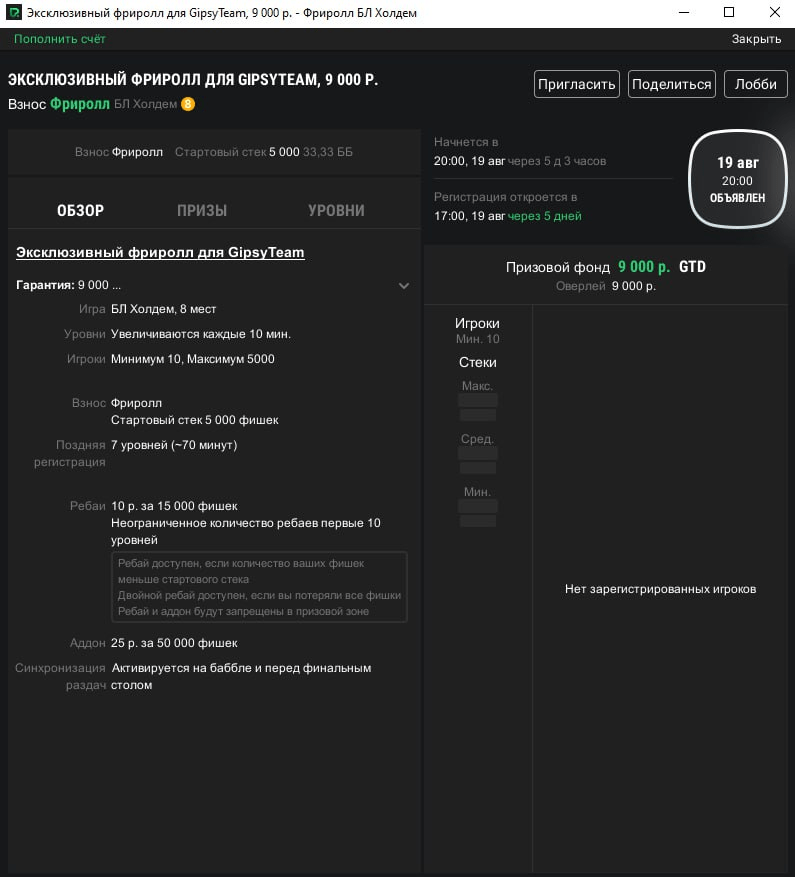This screenshot has width=795, height=877.
Task: Open the ПРИЗЫ tab
Action: pos(202,210)
